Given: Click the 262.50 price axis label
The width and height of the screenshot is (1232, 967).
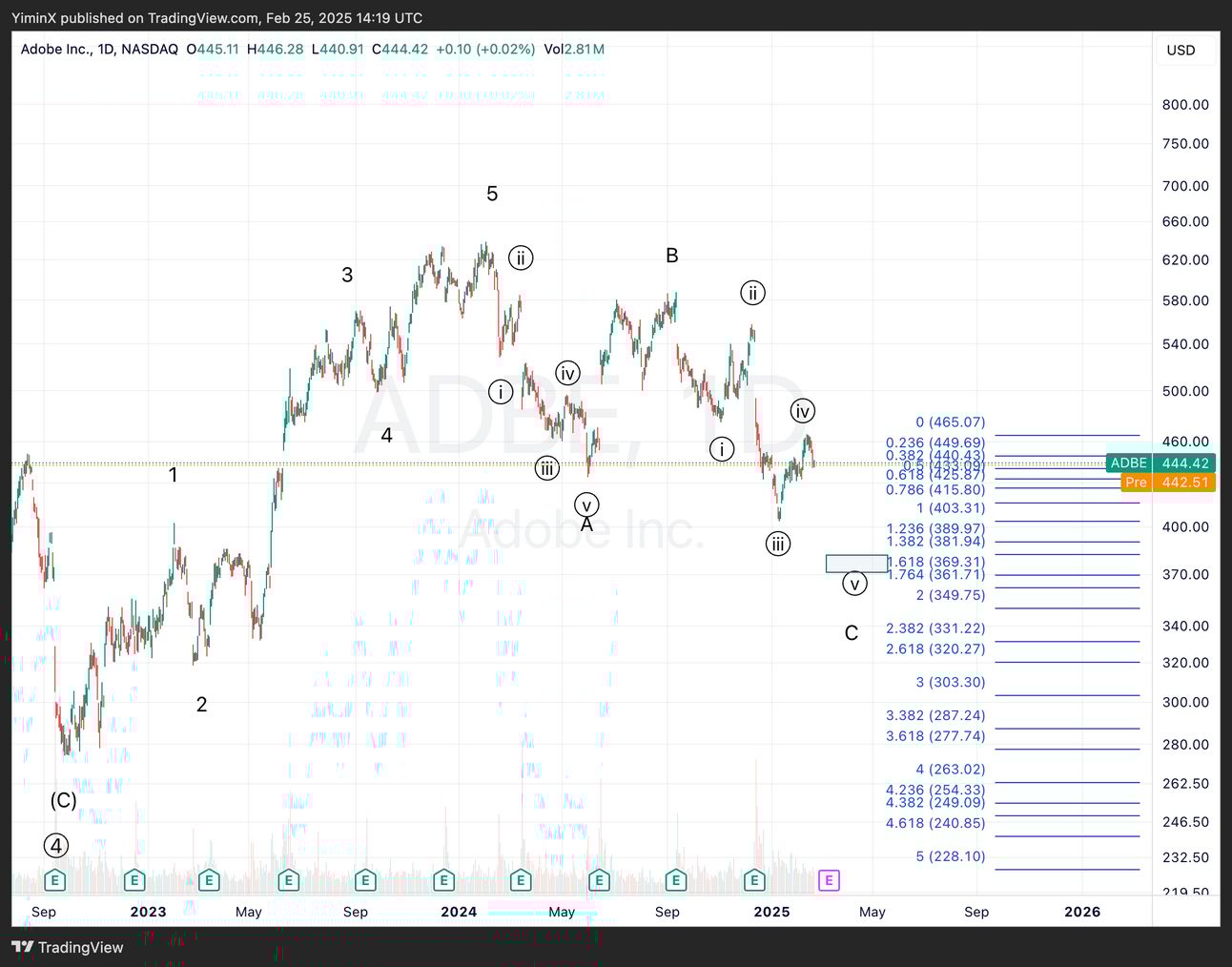Looking at the screenshot, I should click(1185, 784).
